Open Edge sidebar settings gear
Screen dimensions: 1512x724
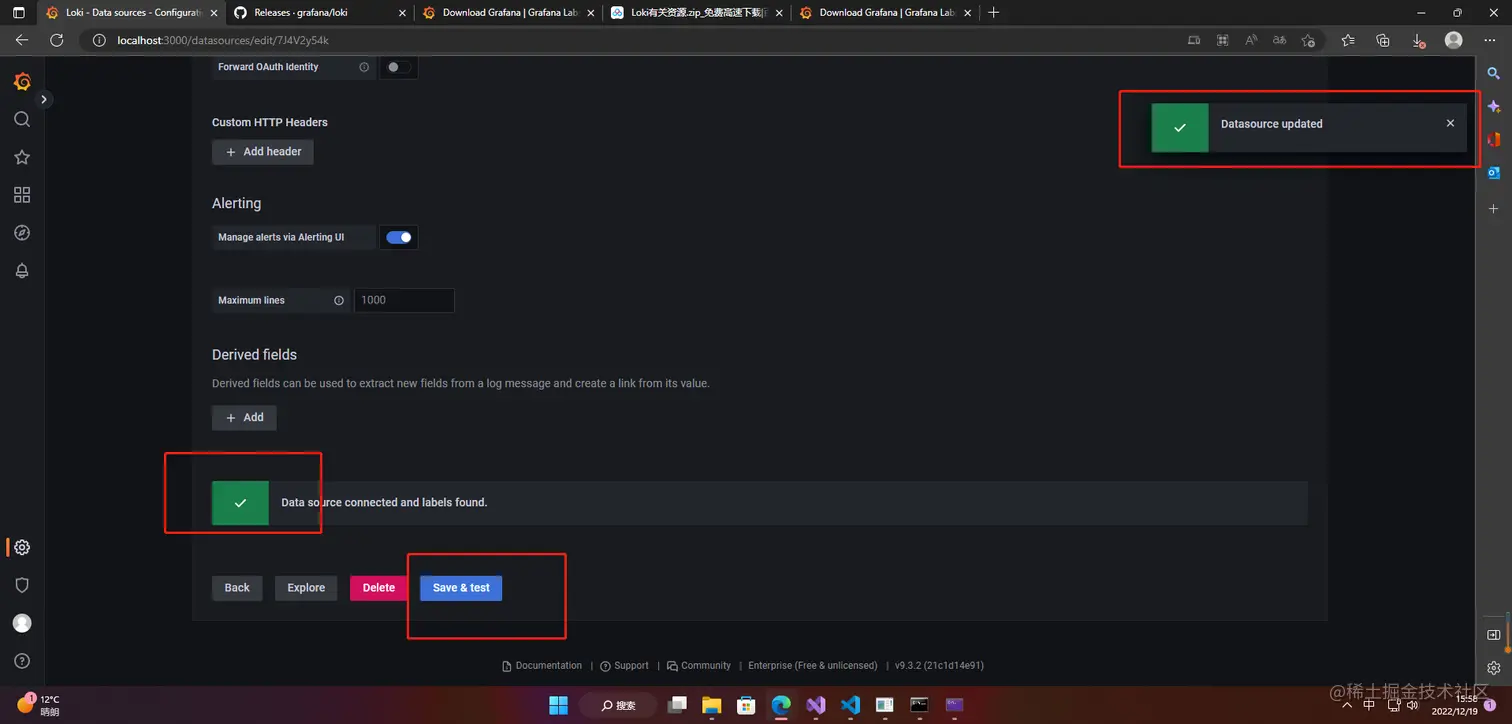coord(1493,668)
